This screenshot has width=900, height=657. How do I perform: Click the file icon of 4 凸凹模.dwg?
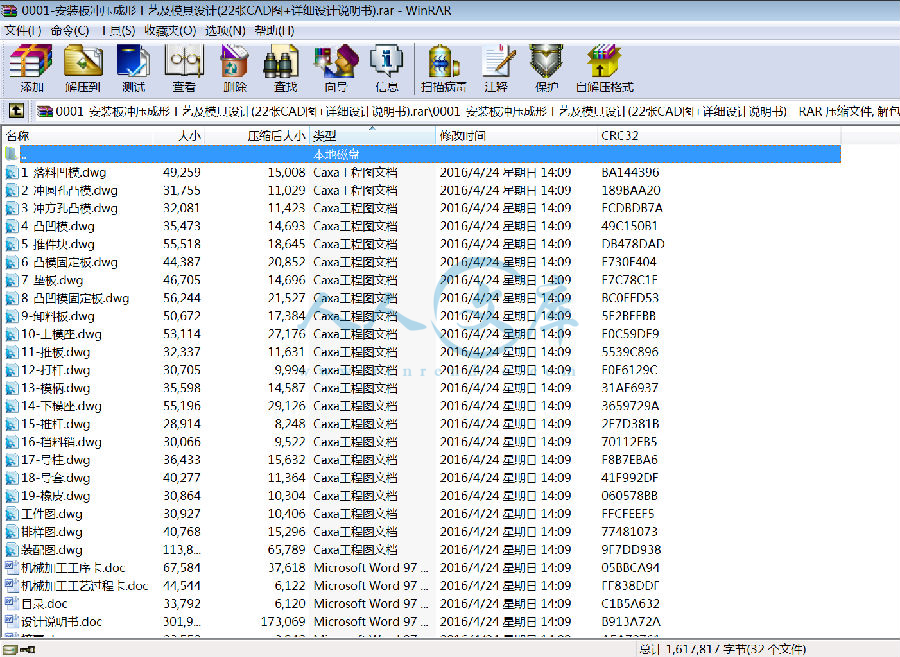pyautogui.click(x=11, y=226)
